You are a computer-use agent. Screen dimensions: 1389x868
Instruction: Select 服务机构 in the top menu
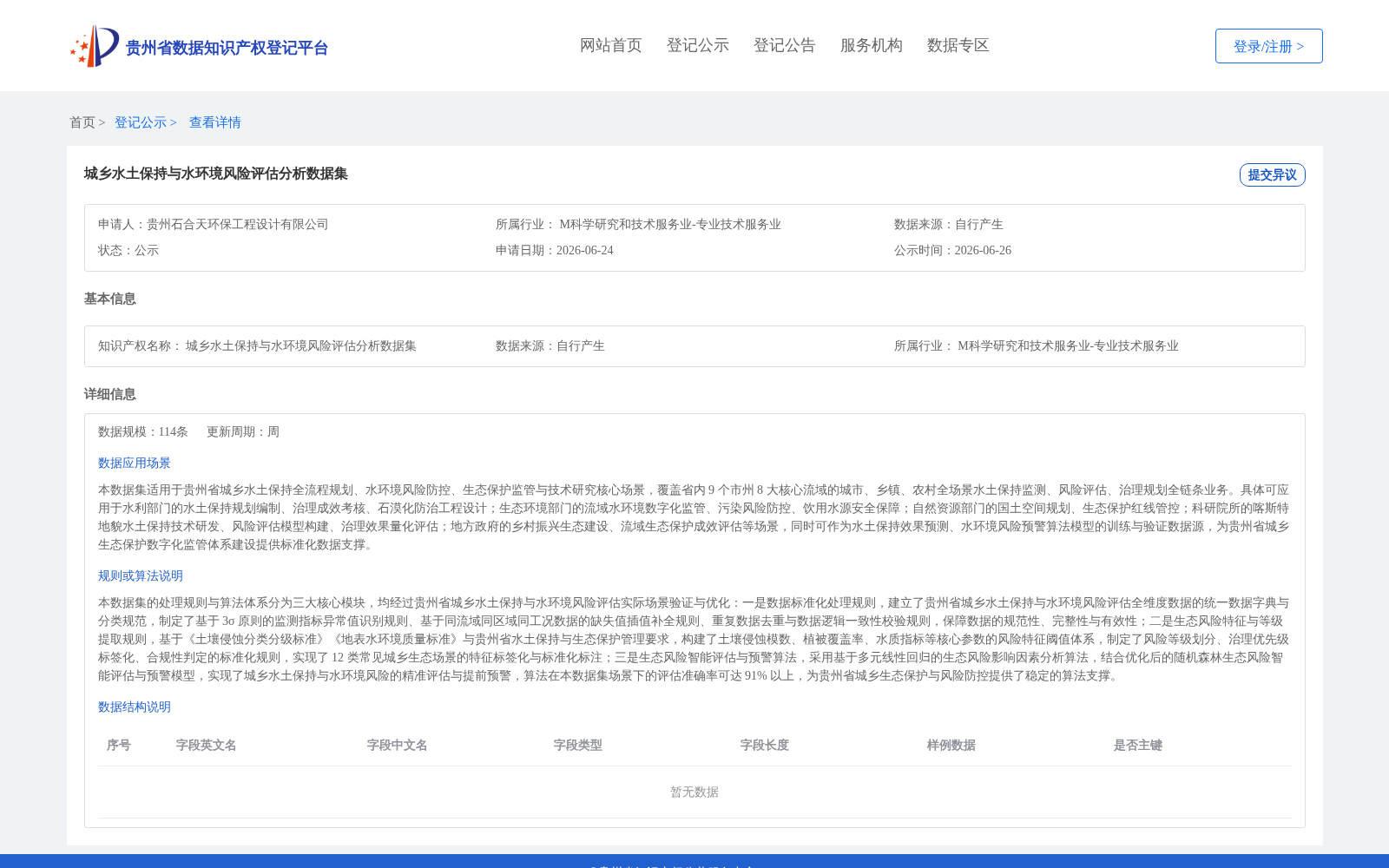(872, 45)
